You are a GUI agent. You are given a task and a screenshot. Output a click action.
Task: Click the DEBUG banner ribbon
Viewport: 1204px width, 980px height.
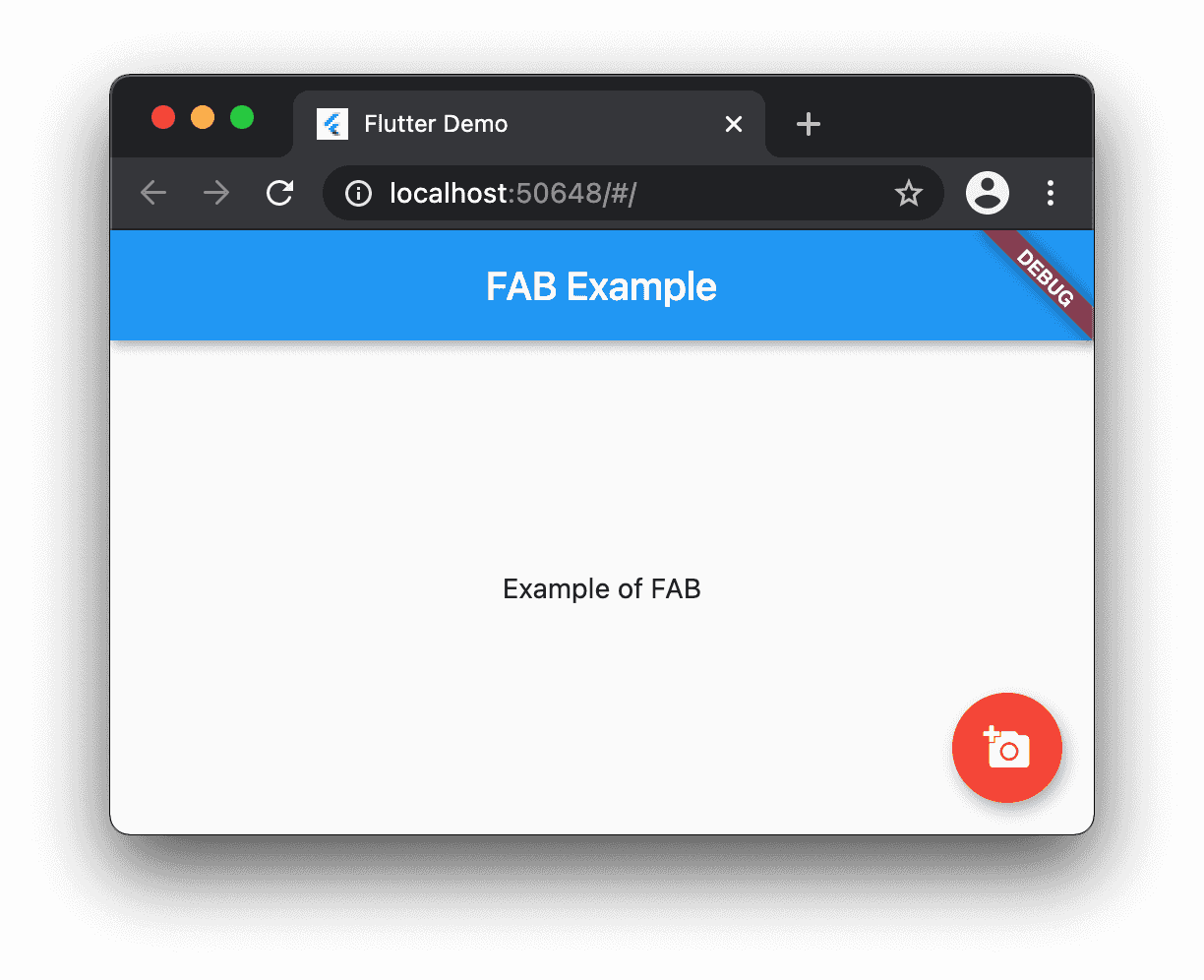pyautogui.click(x=1045, y=278)
